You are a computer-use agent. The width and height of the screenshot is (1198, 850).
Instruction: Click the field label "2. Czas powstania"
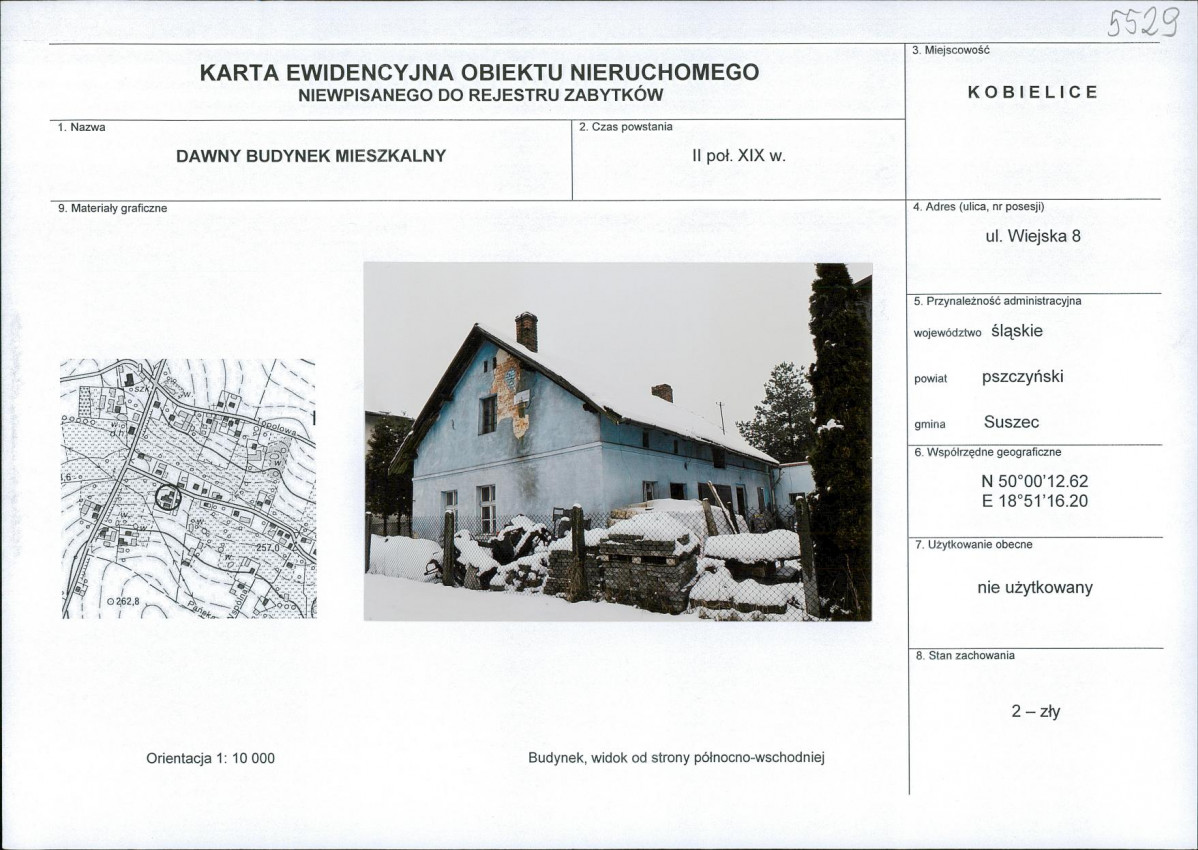[x=626, y=127]
